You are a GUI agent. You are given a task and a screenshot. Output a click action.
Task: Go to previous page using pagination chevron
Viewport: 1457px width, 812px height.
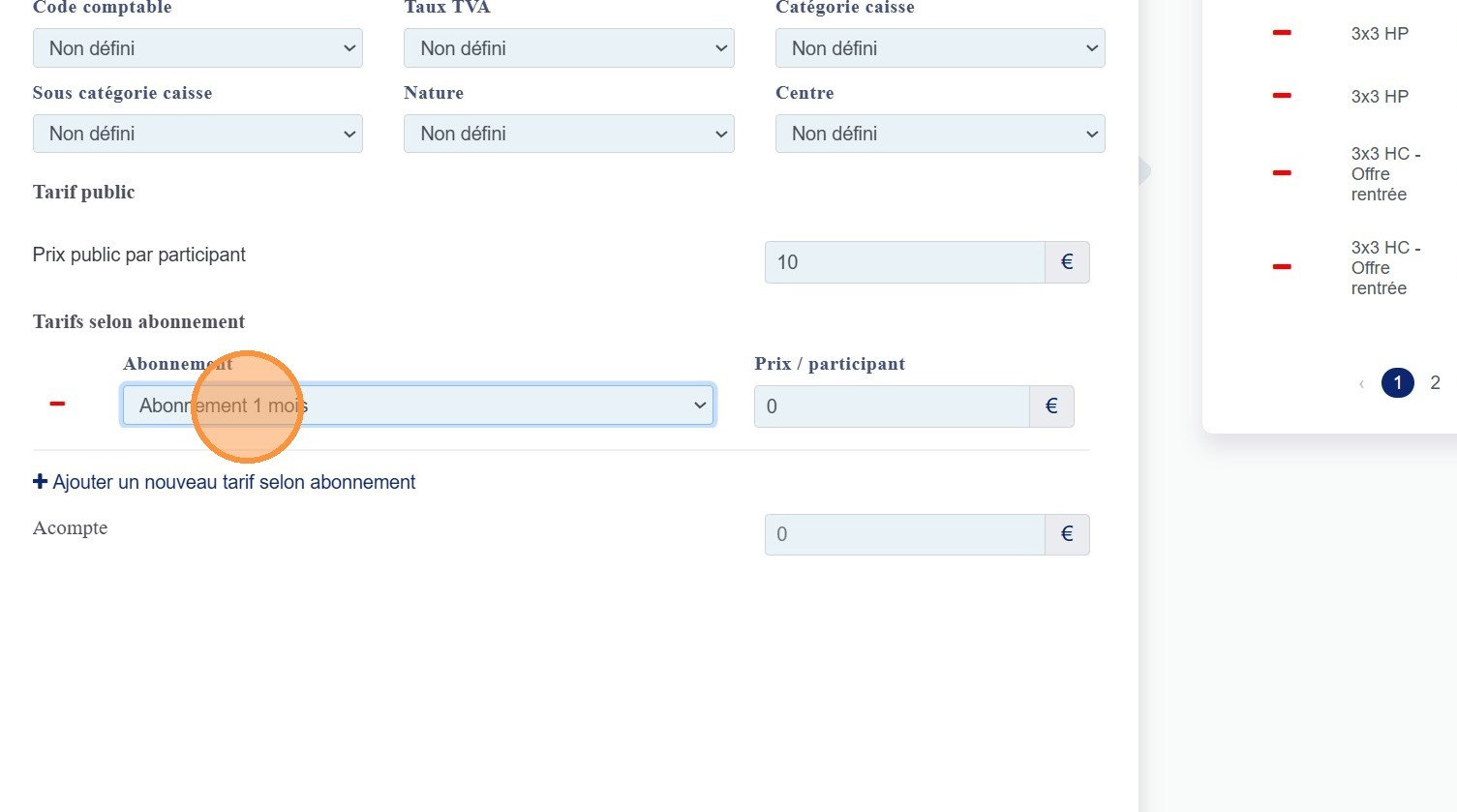coord(1361,384)
